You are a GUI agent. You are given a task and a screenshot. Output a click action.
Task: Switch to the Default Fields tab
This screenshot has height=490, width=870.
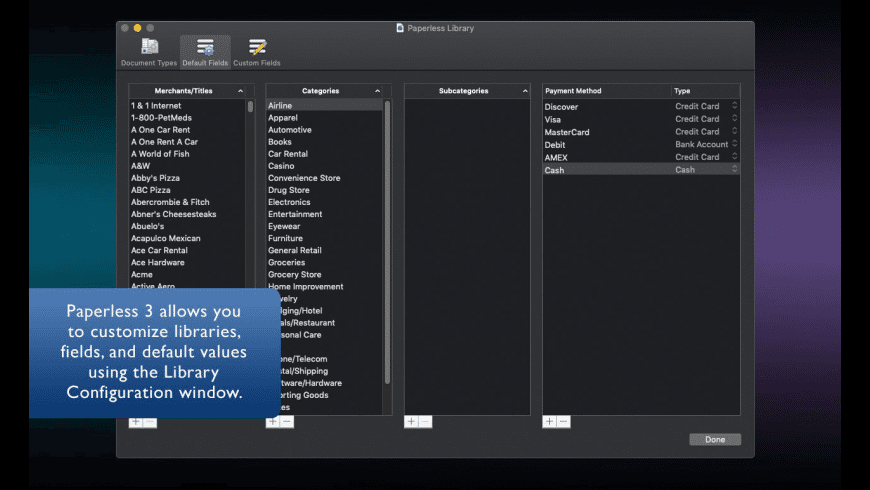coord(205,53)
